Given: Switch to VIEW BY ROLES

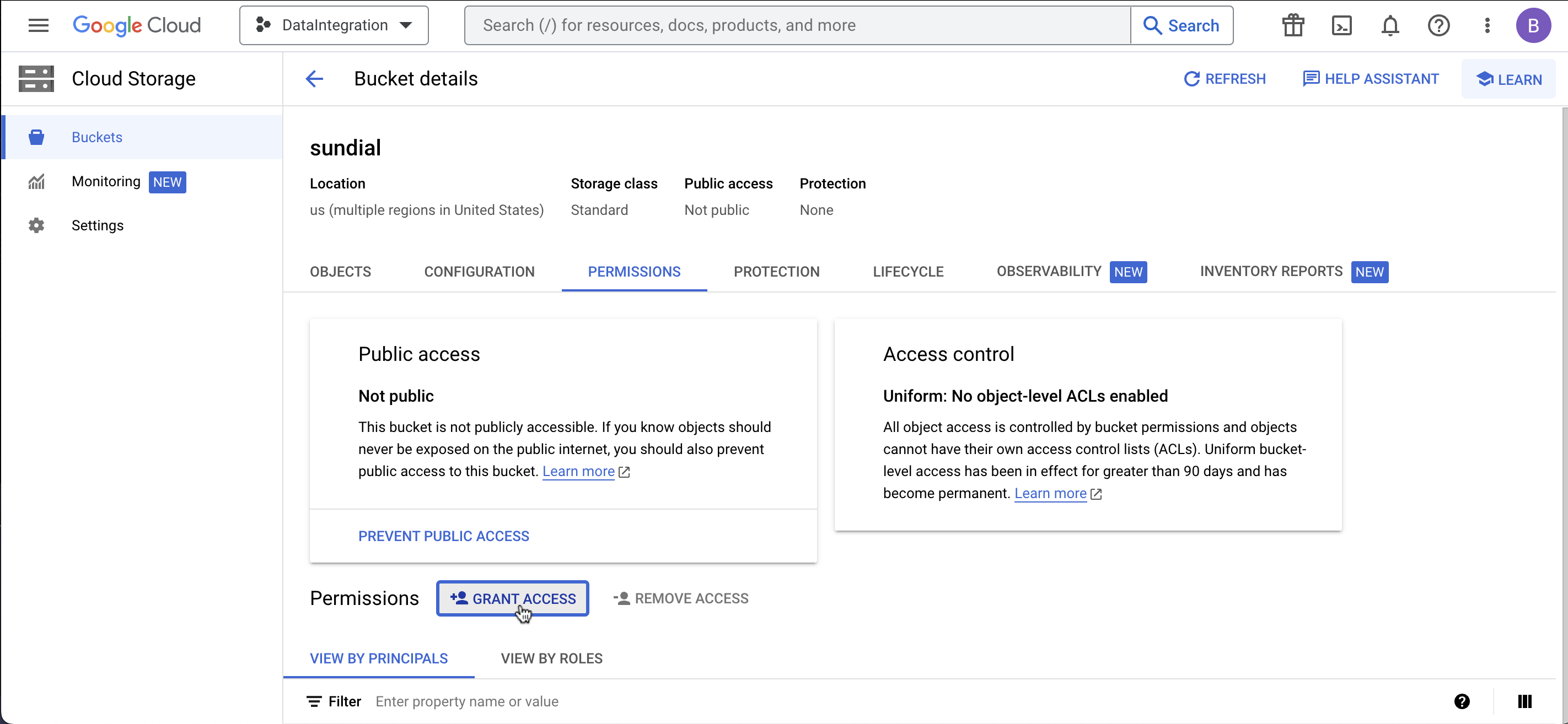Looking at the screenshot, I should pyautogui.click(x=551, y=658).
